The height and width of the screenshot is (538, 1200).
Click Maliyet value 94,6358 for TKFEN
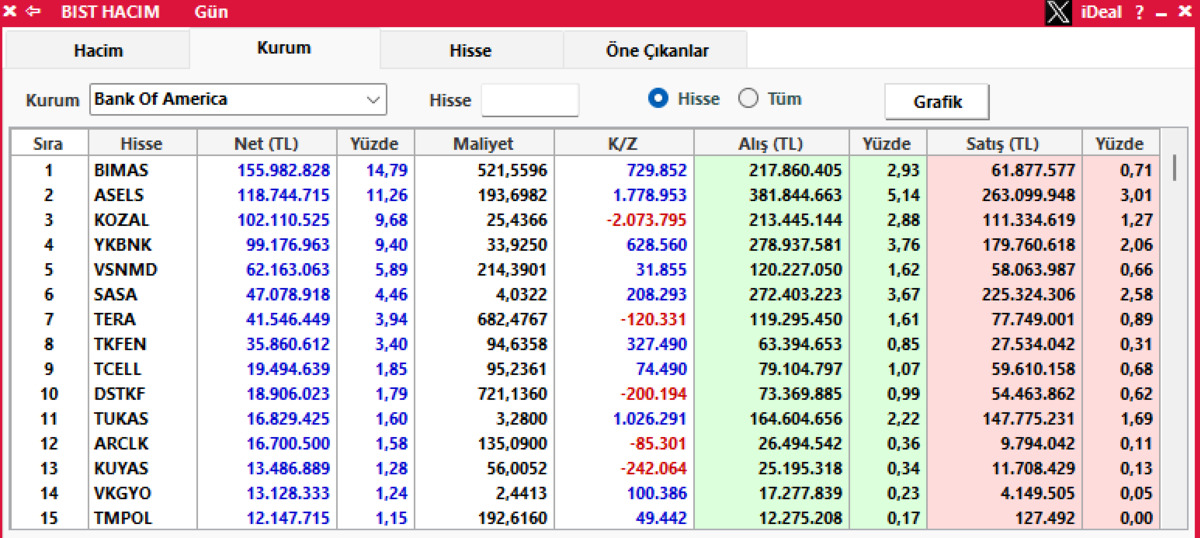click(x=517, y=344)
